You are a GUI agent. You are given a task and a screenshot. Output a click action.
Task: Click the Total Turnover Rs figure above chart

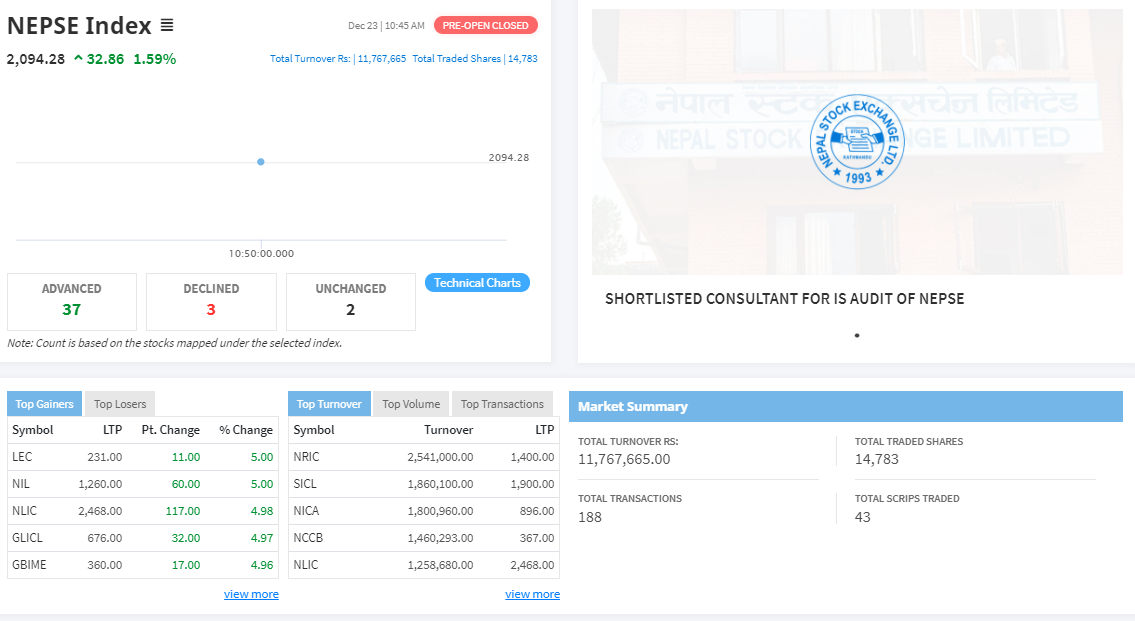click(x=338, y=59)
